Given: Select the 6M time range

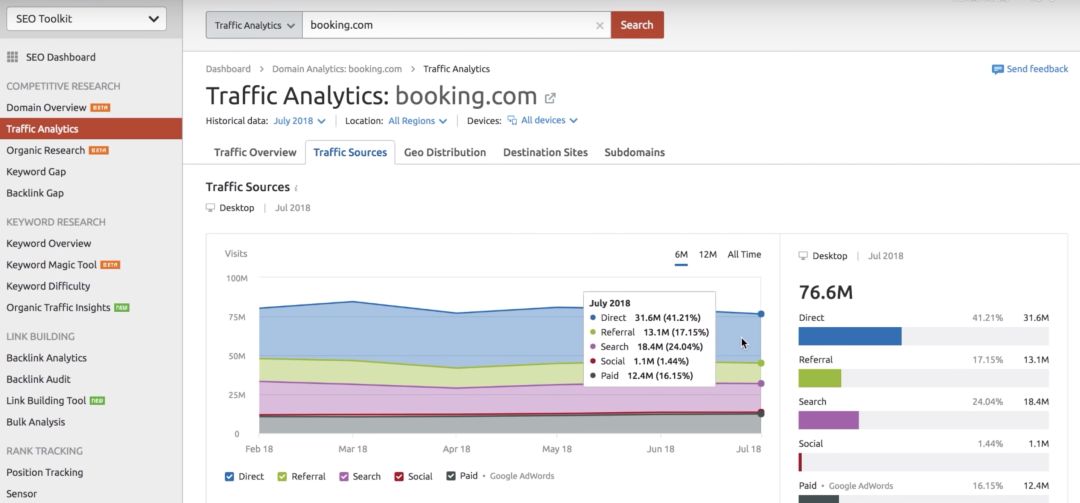Looking at the screenshot, I should 681,254.
